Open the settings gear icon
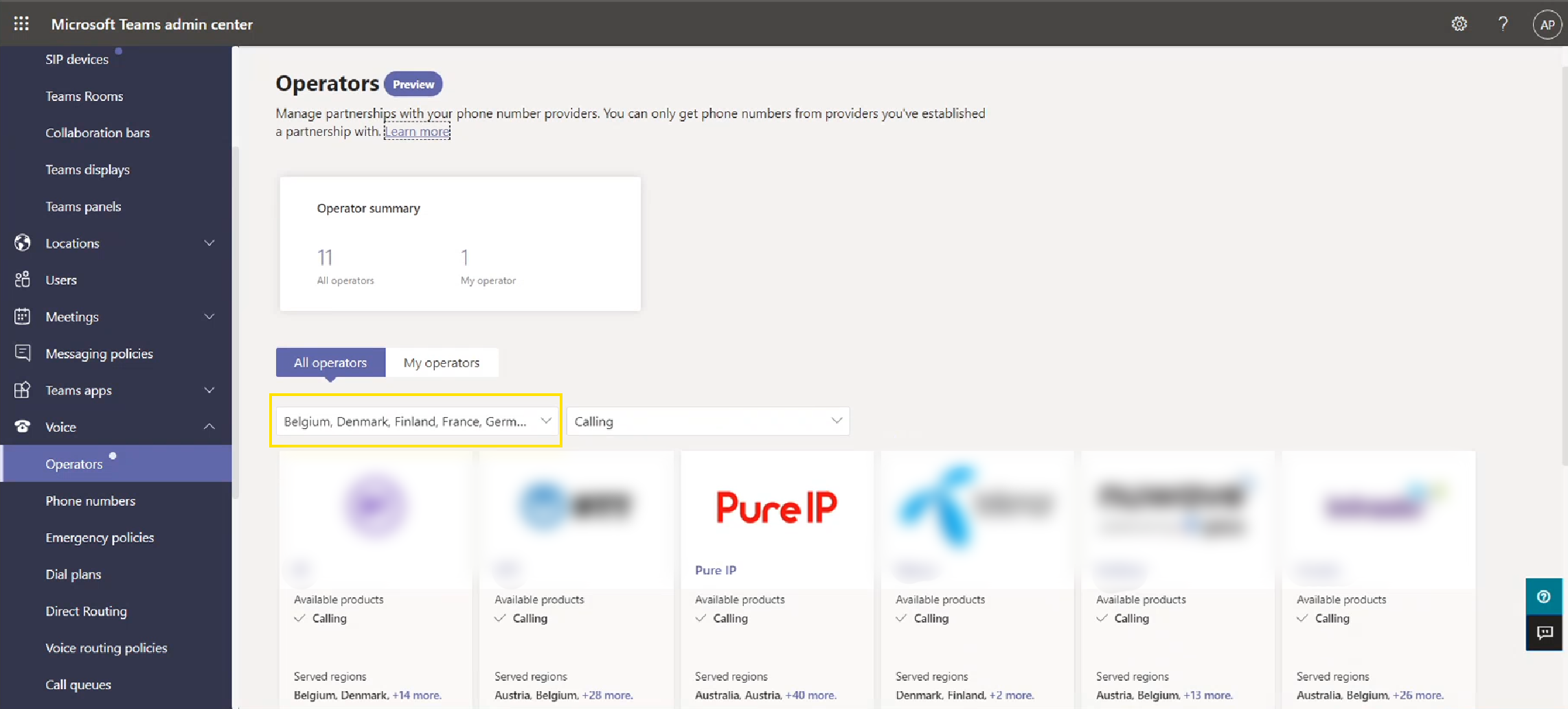1568x709 pixels. (x=1459, y=23)
